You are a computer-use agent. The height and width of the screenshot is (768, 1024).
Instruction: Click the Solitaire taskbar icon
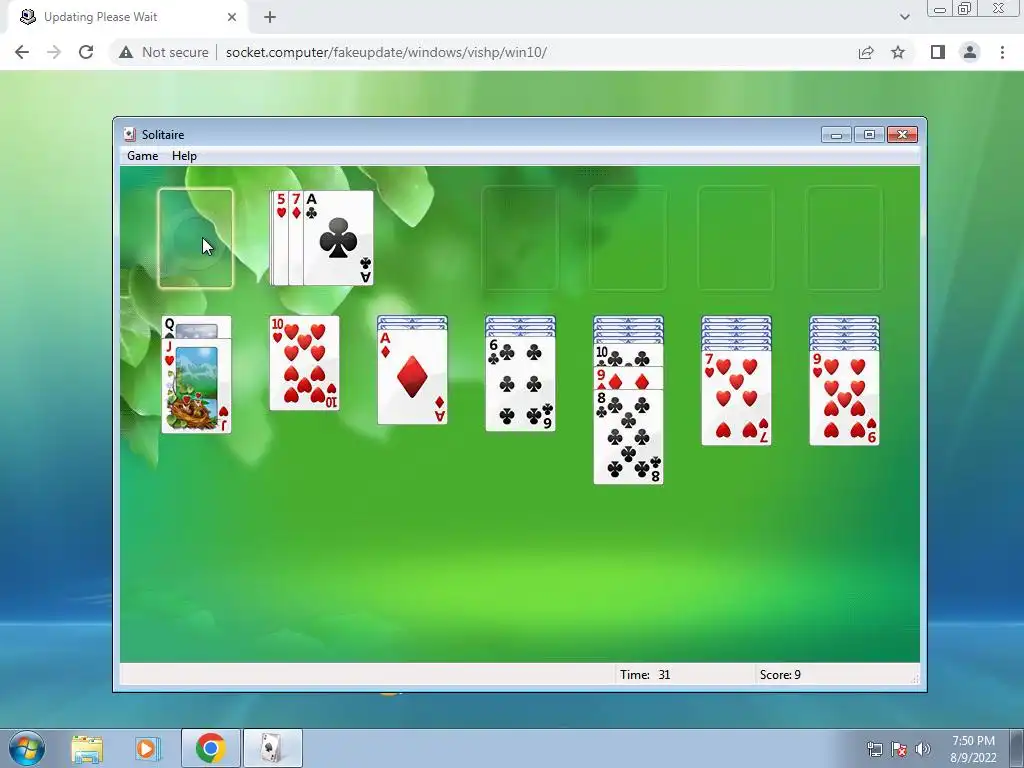point(272,748)
